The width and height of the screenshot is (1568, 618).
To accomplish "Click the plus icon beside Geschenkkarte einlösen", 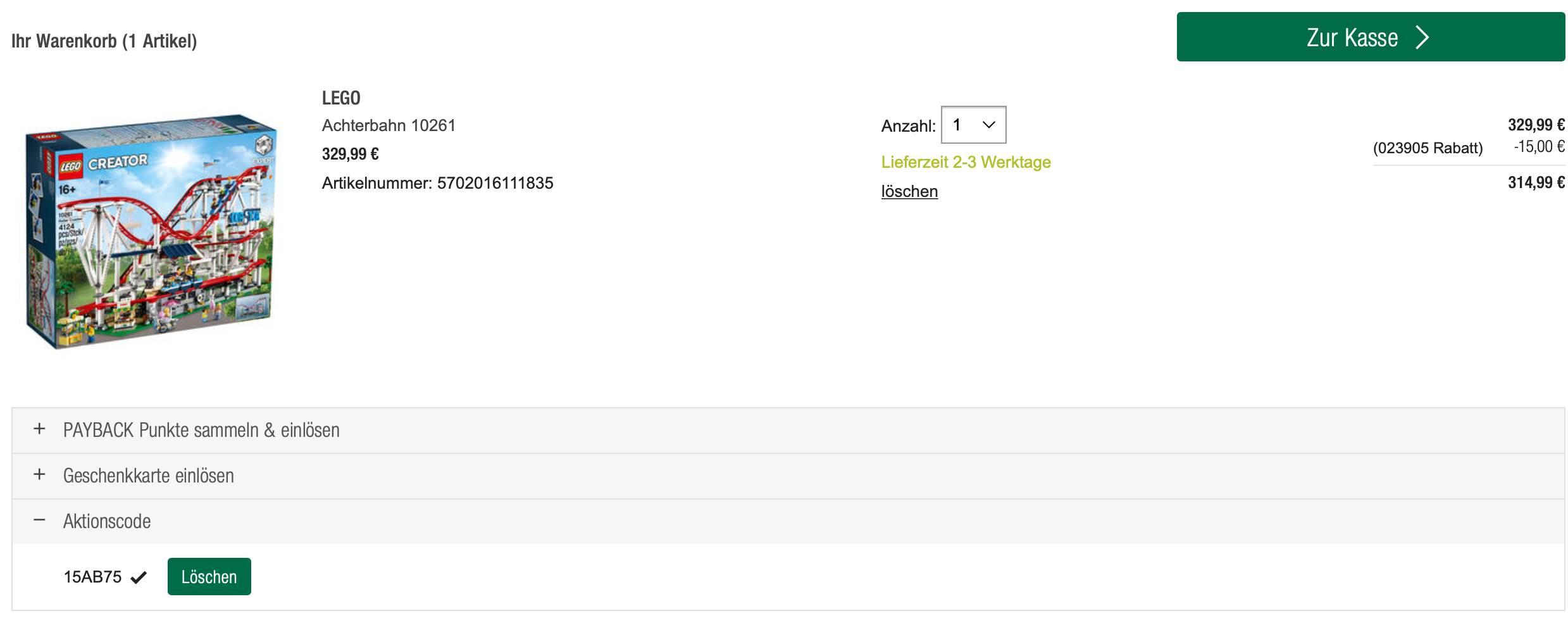I will click(x=39, y=475).
